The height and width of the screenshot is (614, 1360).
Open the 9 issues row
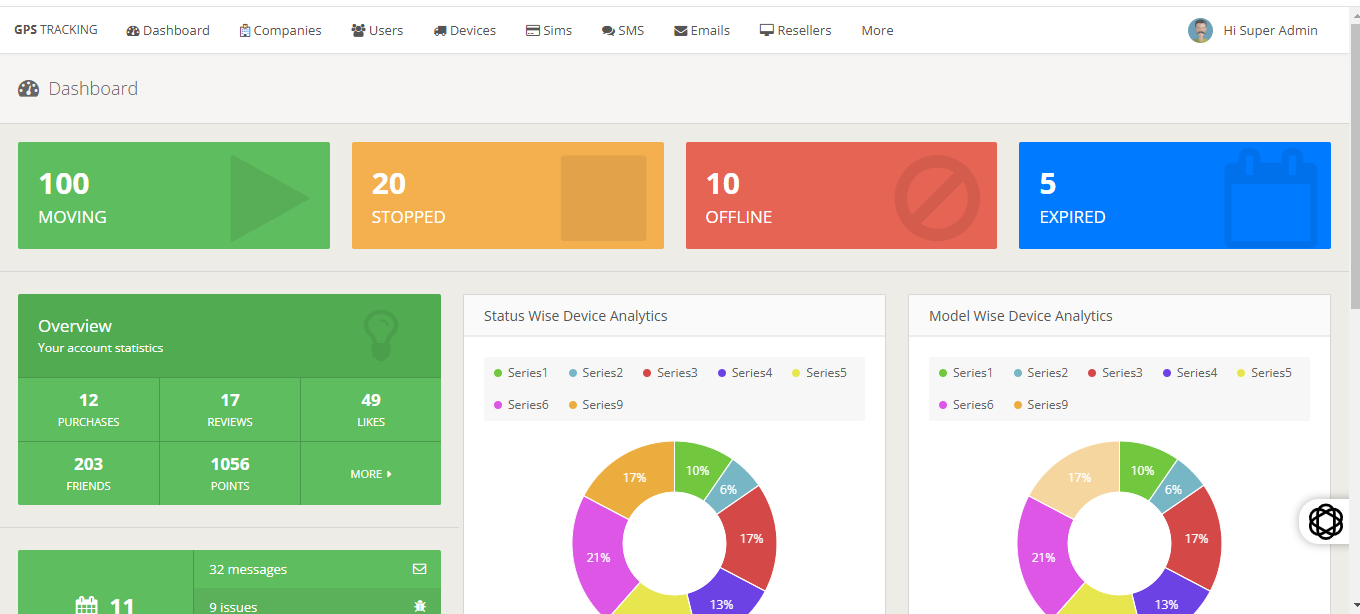point(317,602)
